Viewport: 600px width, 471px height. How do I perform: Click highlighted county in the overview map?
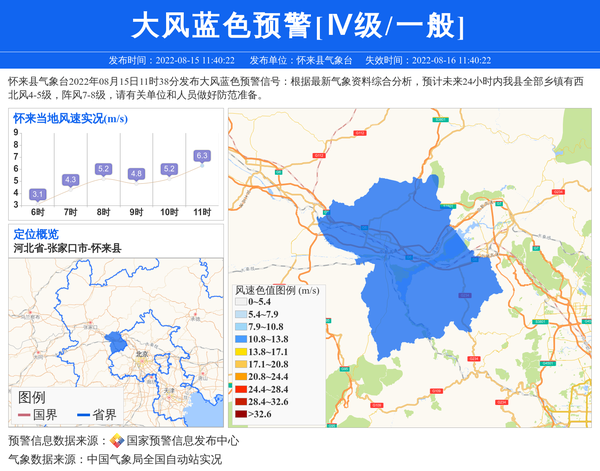click(115, 342)
